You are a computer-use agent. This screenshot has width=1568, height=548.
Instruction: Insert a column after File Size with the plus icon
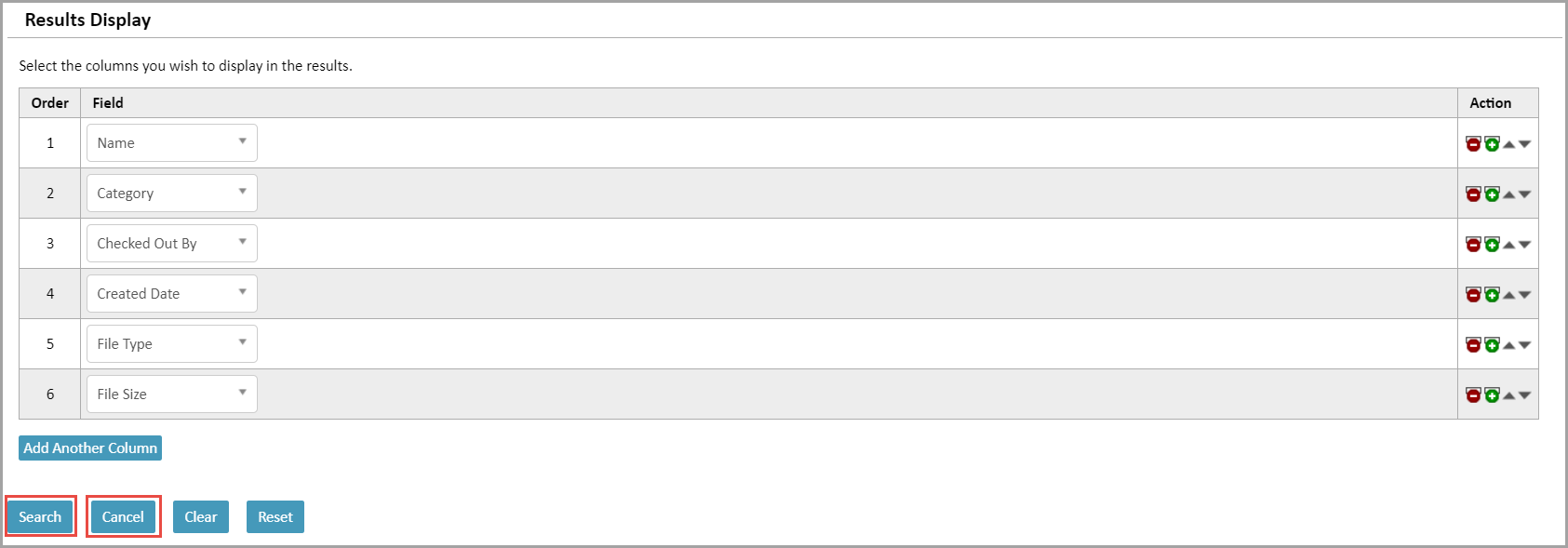(1492, 394)
